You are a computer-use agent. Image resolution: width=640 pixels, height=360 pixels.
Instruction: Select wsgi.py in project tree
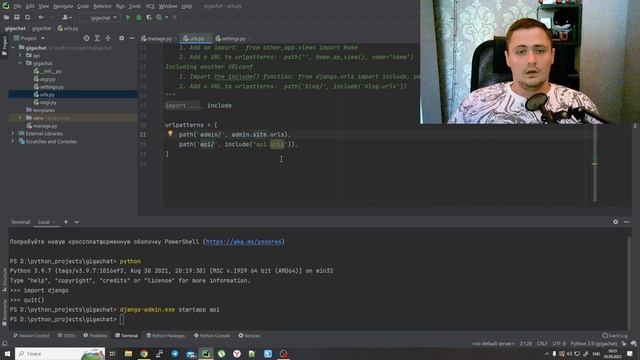[47, 102]
